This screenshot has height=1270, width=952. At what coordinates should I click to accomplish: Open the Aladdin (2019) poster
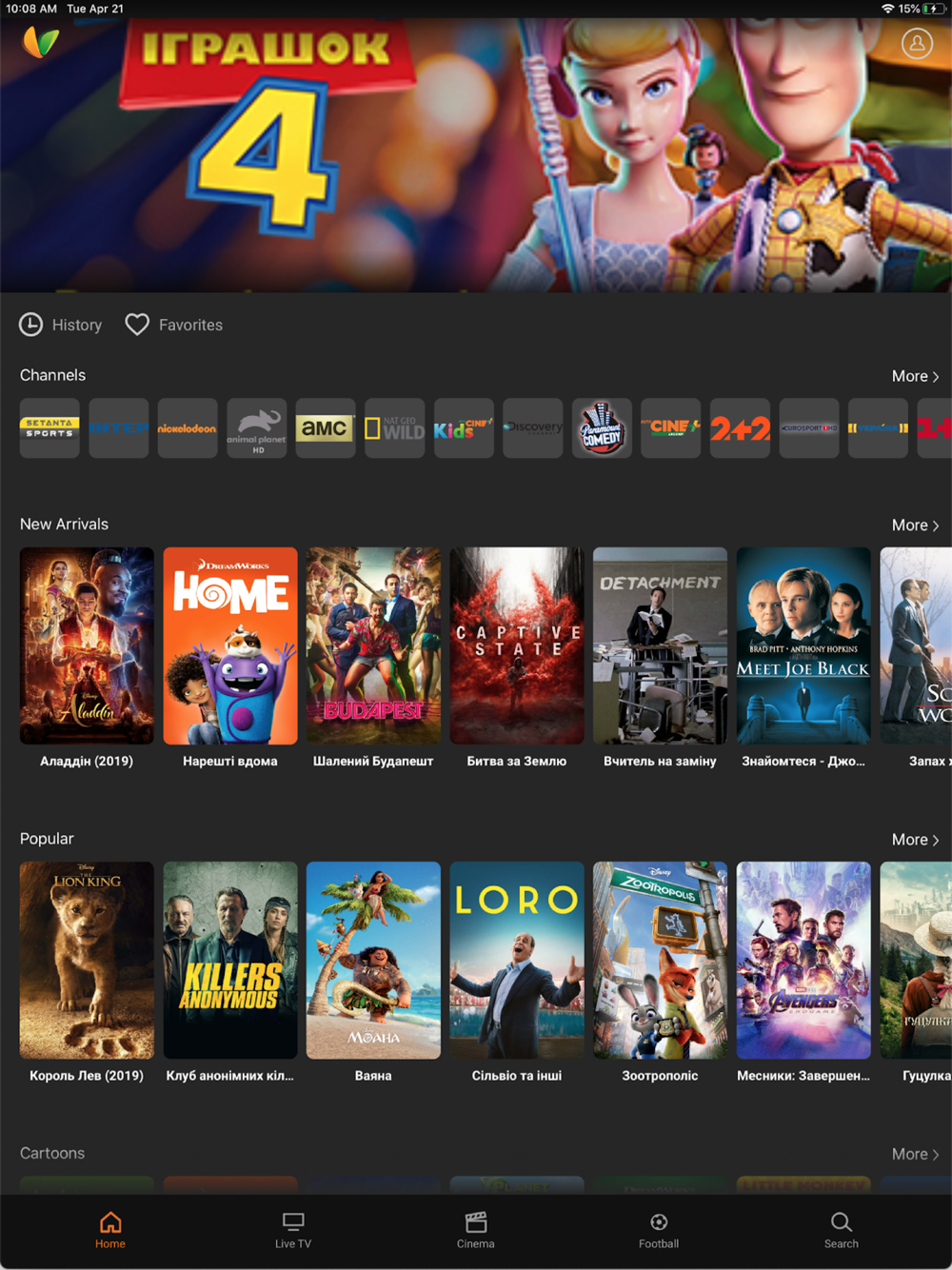tap(87, 645)
